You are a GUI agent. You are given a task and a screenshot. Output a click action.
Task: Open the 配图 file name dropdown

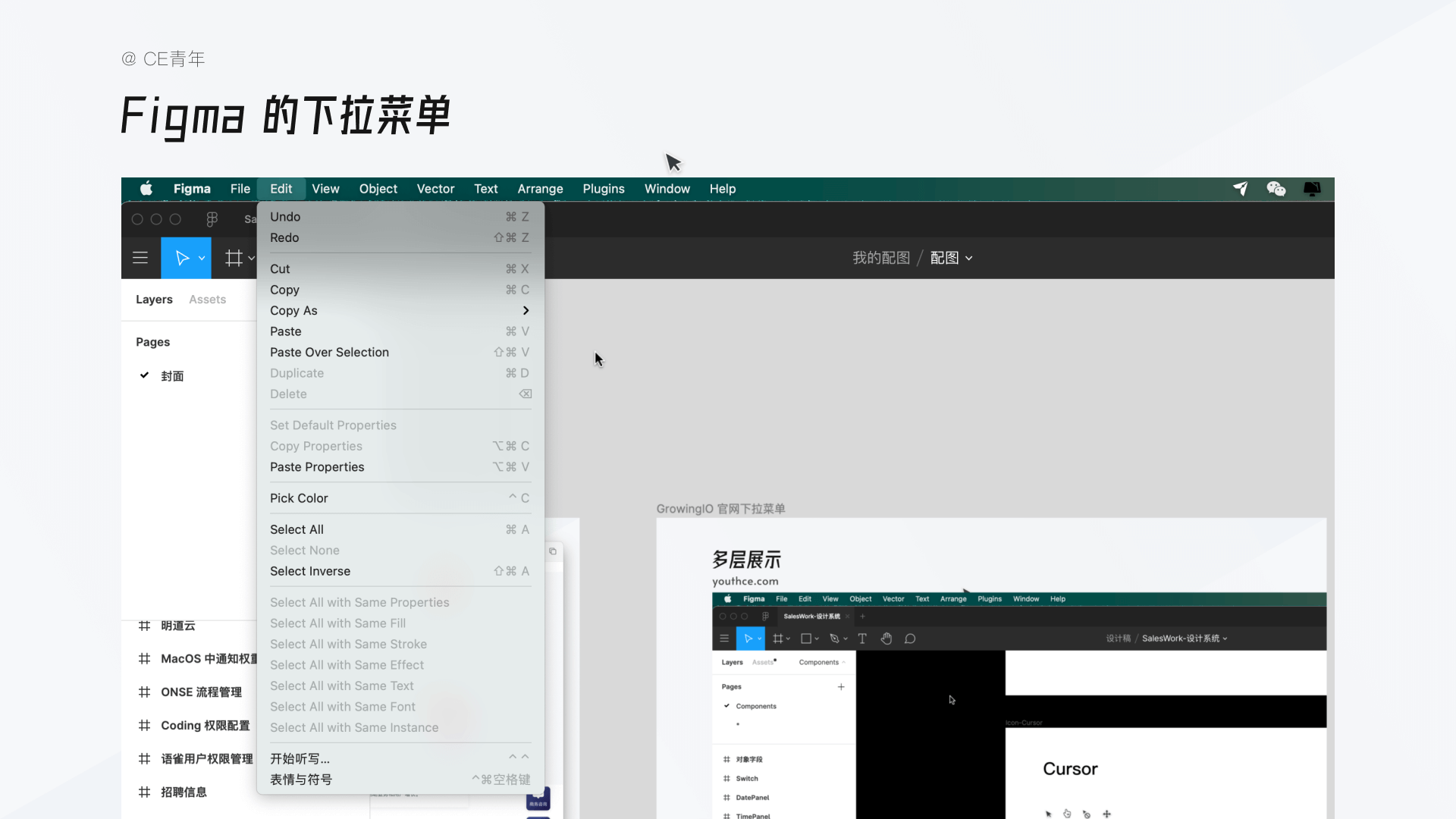[x=951, y=258]
